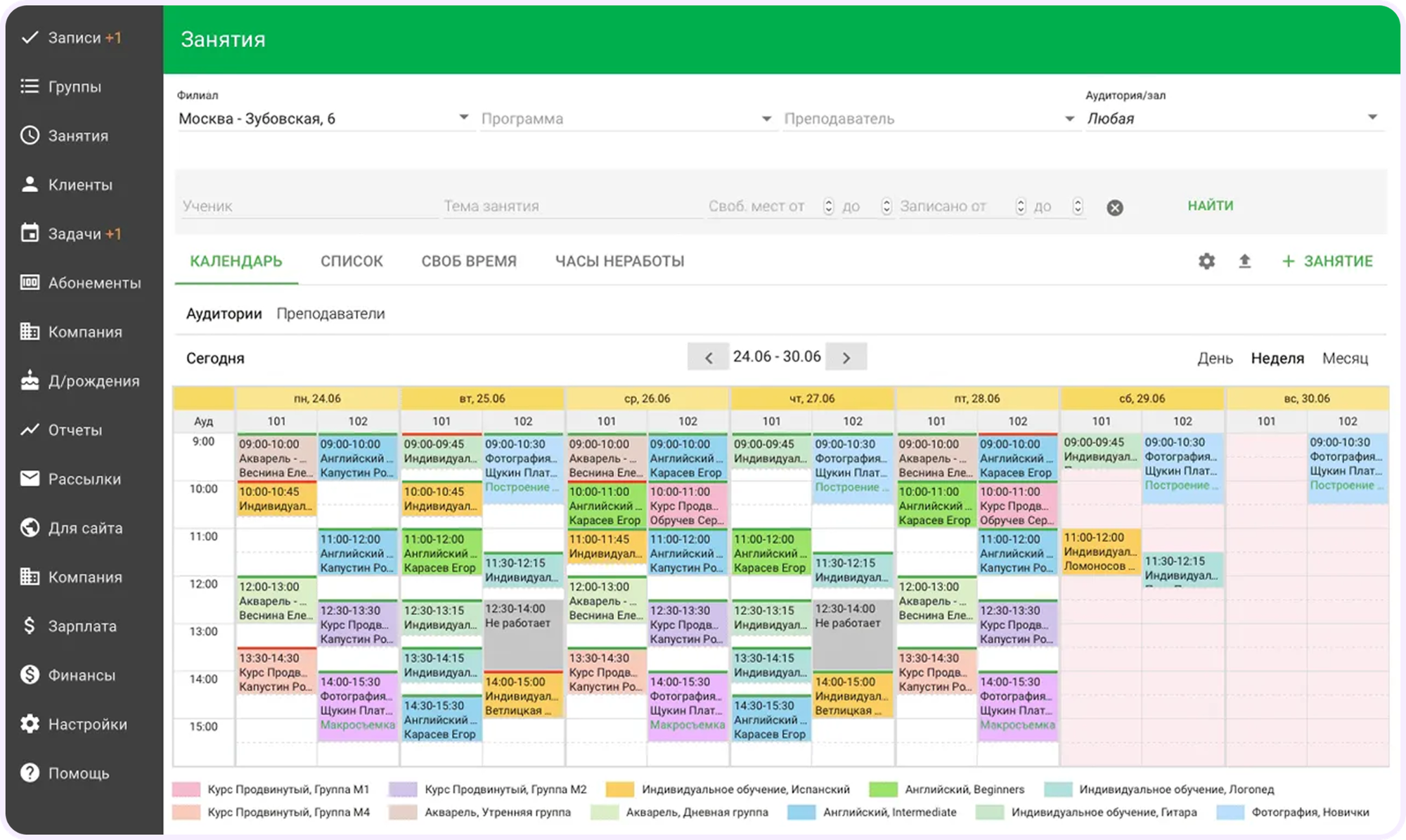Adjust Своб. мест от stepper
Image resolution: width=1406 pixels, height=840 pixels.
(x=829, y=206)
